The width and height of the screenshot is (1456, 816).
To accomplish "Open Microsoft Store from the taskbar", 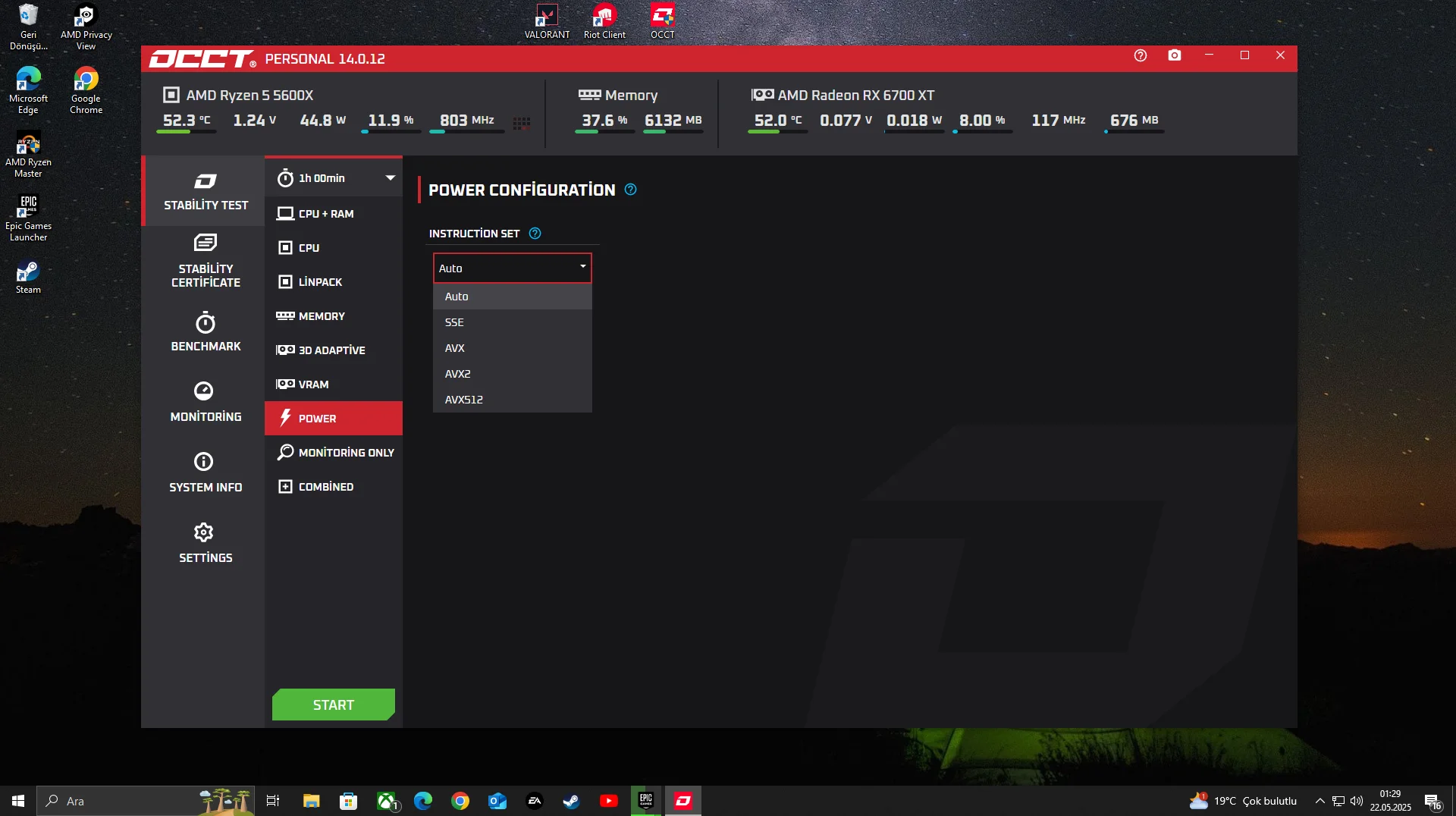I will 348,801.
